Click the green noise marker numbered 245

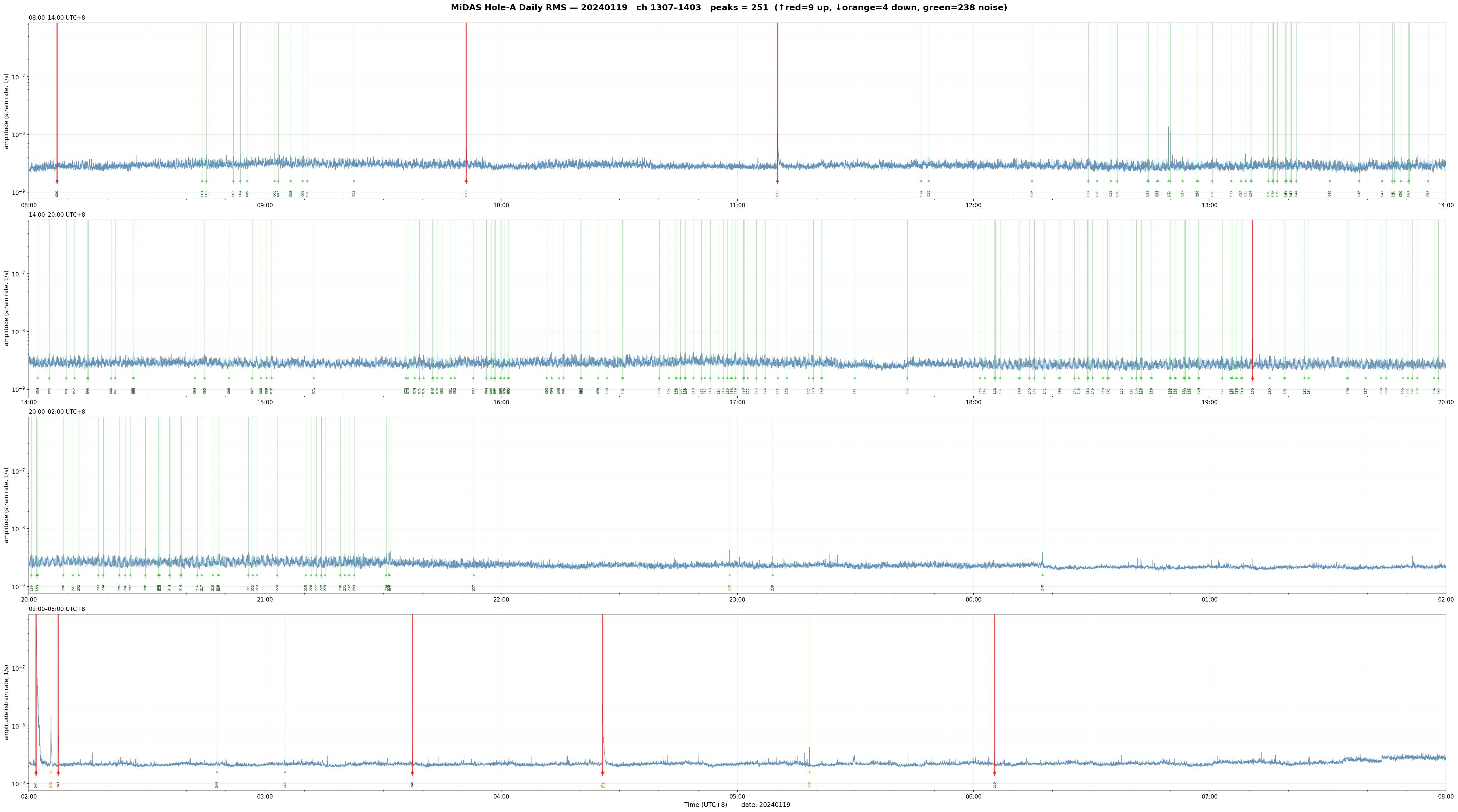pyautogui.click(x=285, y=772)
